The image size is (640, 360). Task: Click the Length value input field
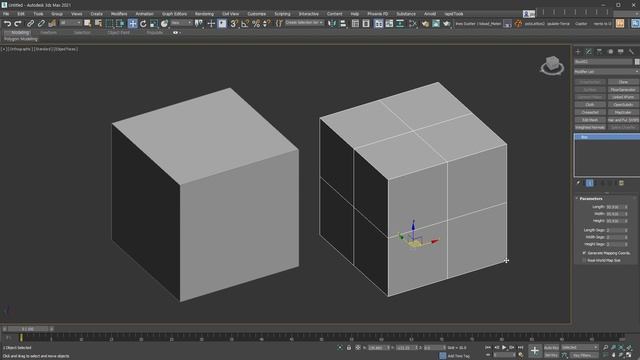click(x=614, y=207)
